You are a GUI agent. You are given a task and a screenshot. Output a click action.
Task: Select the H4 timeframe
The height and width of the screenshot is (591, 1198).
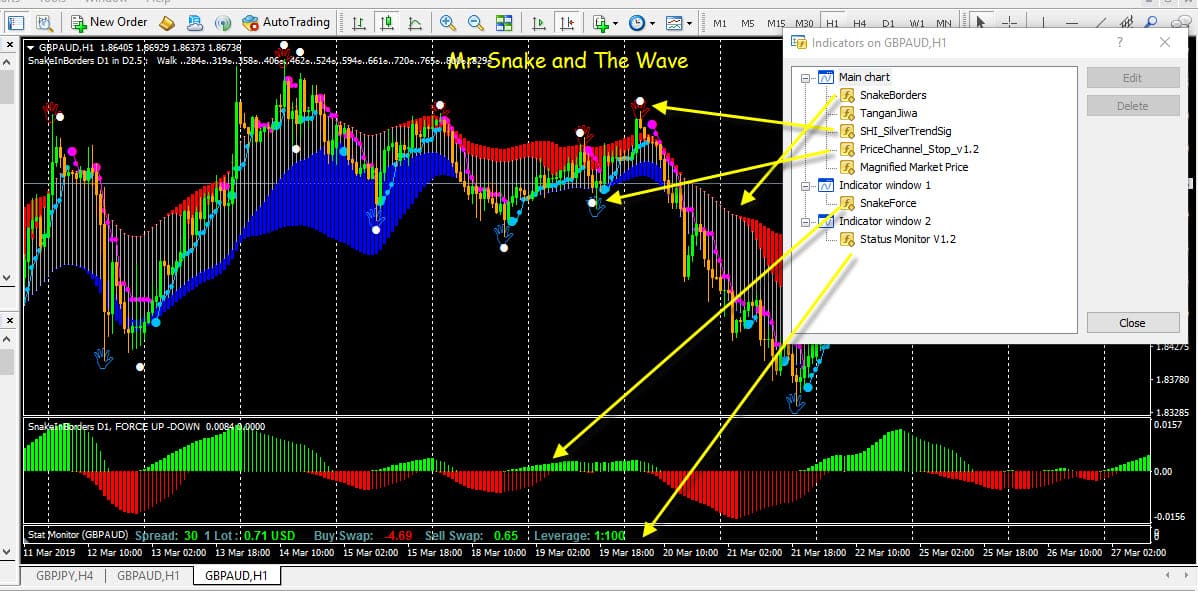[x=859, y=22]
